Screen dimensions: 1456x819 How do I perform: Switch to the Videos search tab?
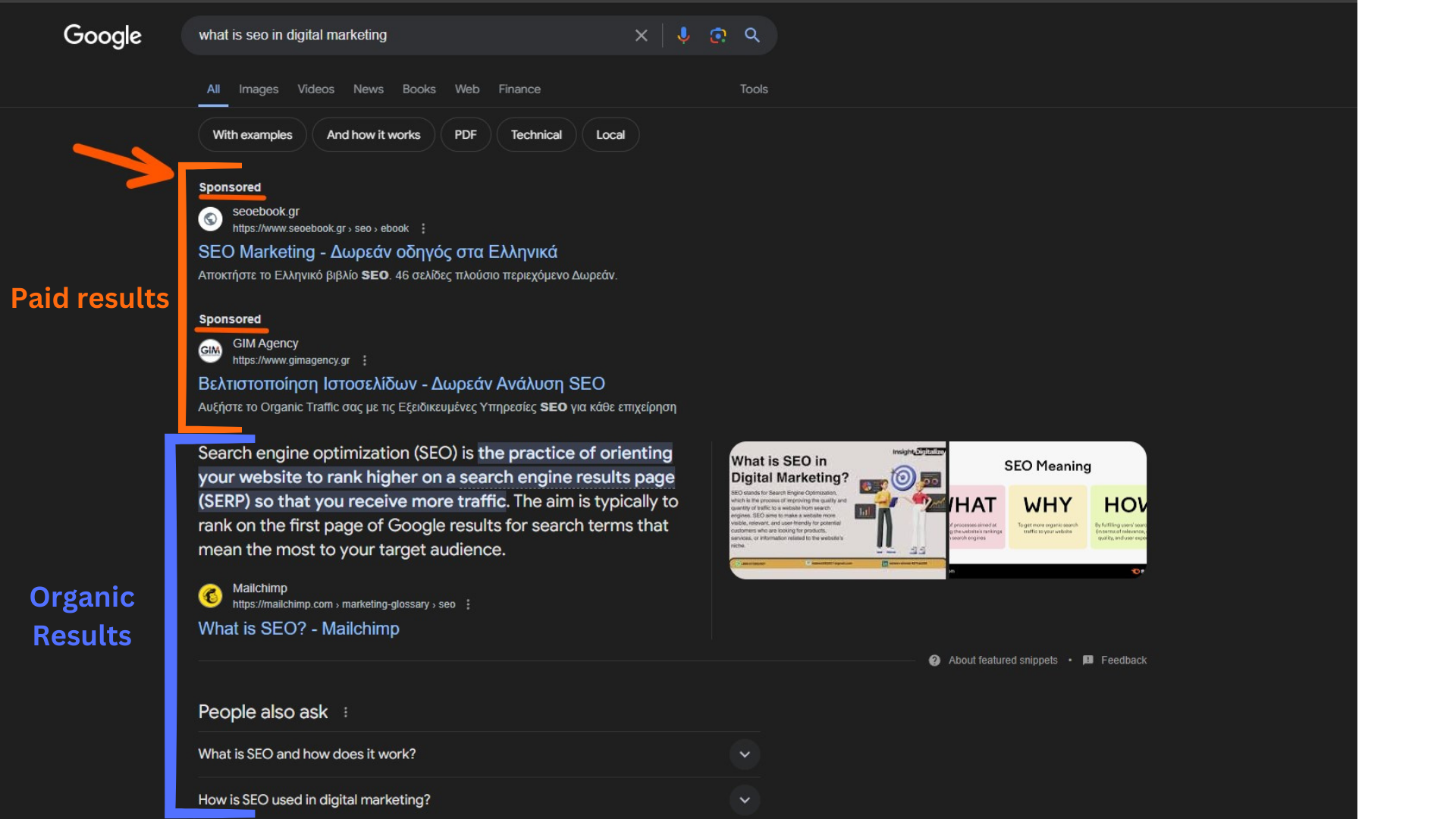tap(315, 88)
